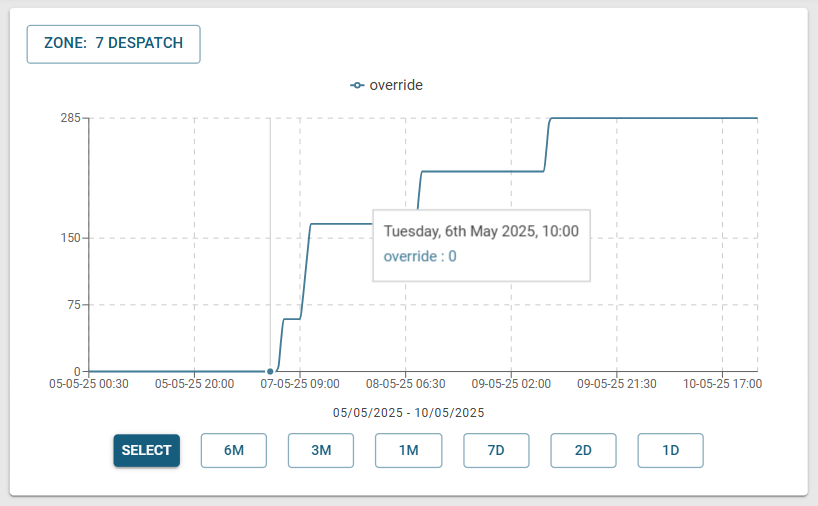Select the 2D time range
Screen dimensions: 818x506
(x=583, y=450)
